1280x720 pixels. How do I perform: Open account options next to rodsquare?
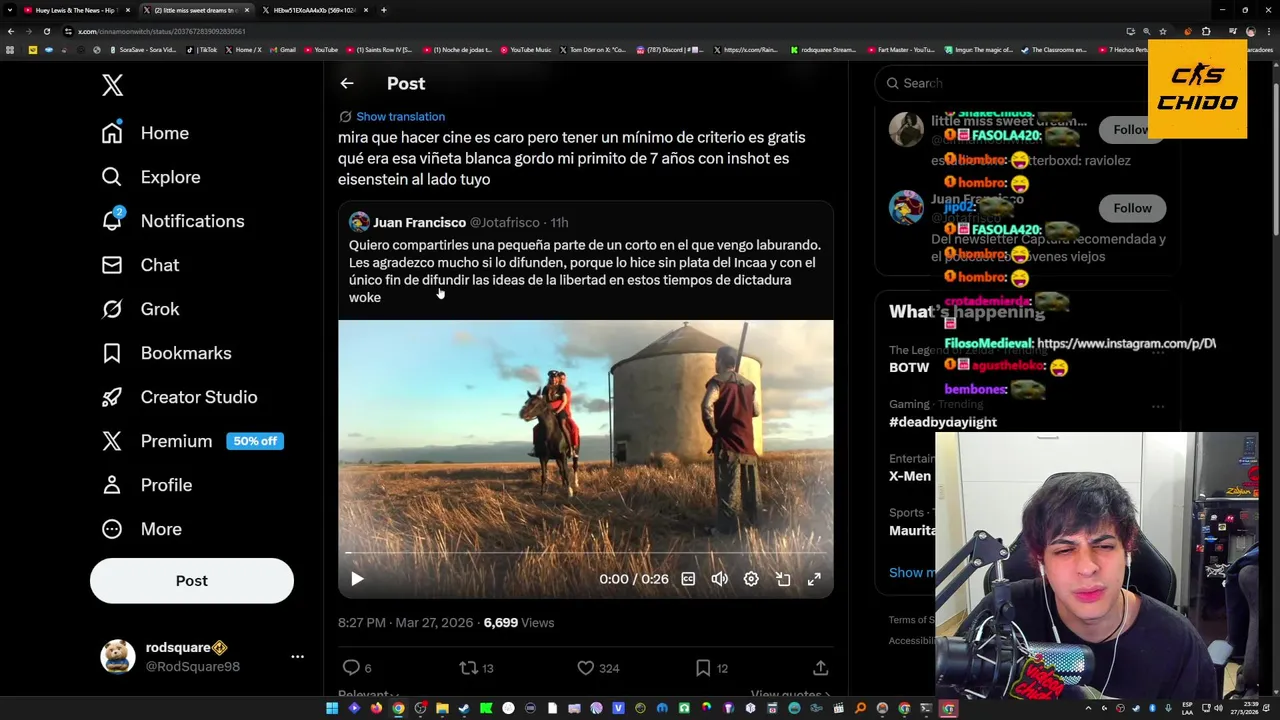click(x=297, y=657)
